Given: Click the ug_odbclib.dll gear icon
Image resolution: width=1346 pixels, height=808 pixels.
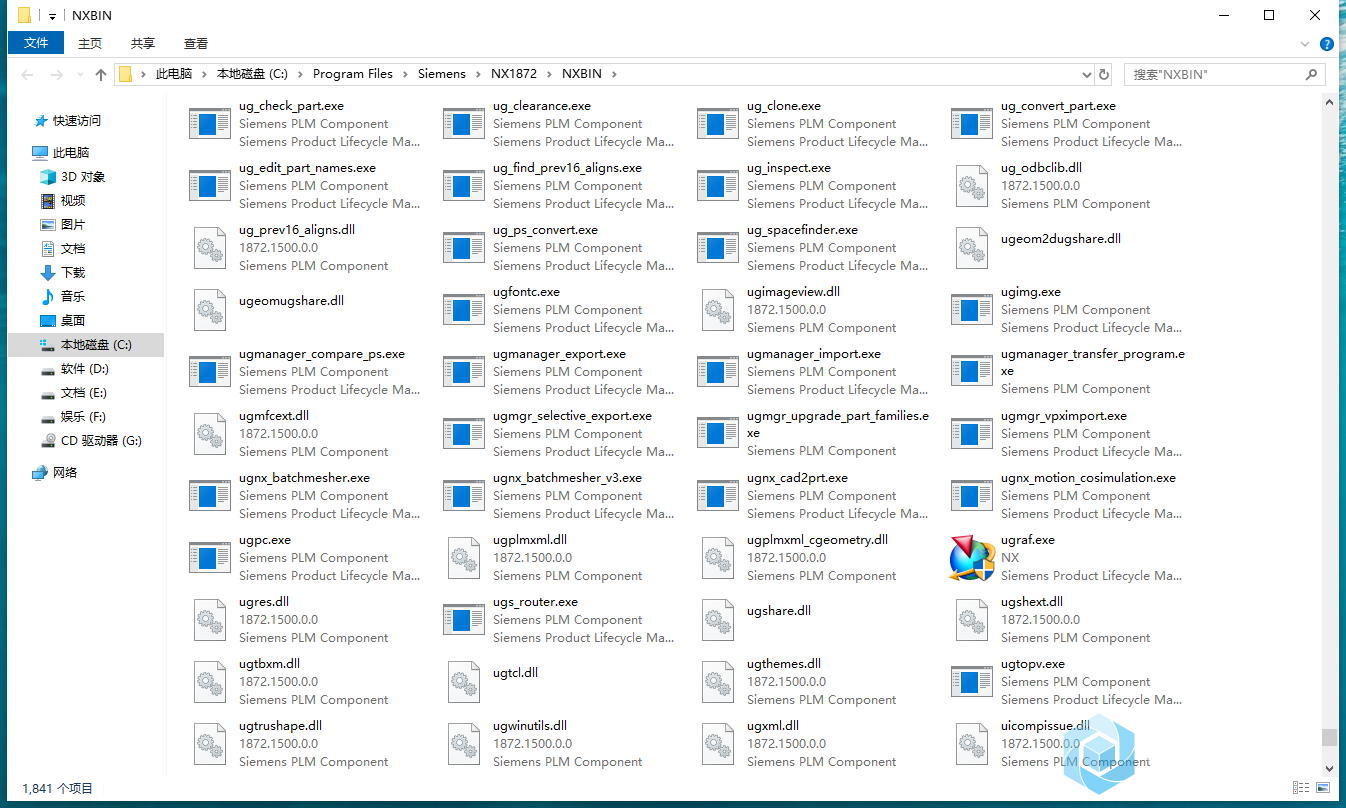Looking at the screenshot, I should (972, 186).
